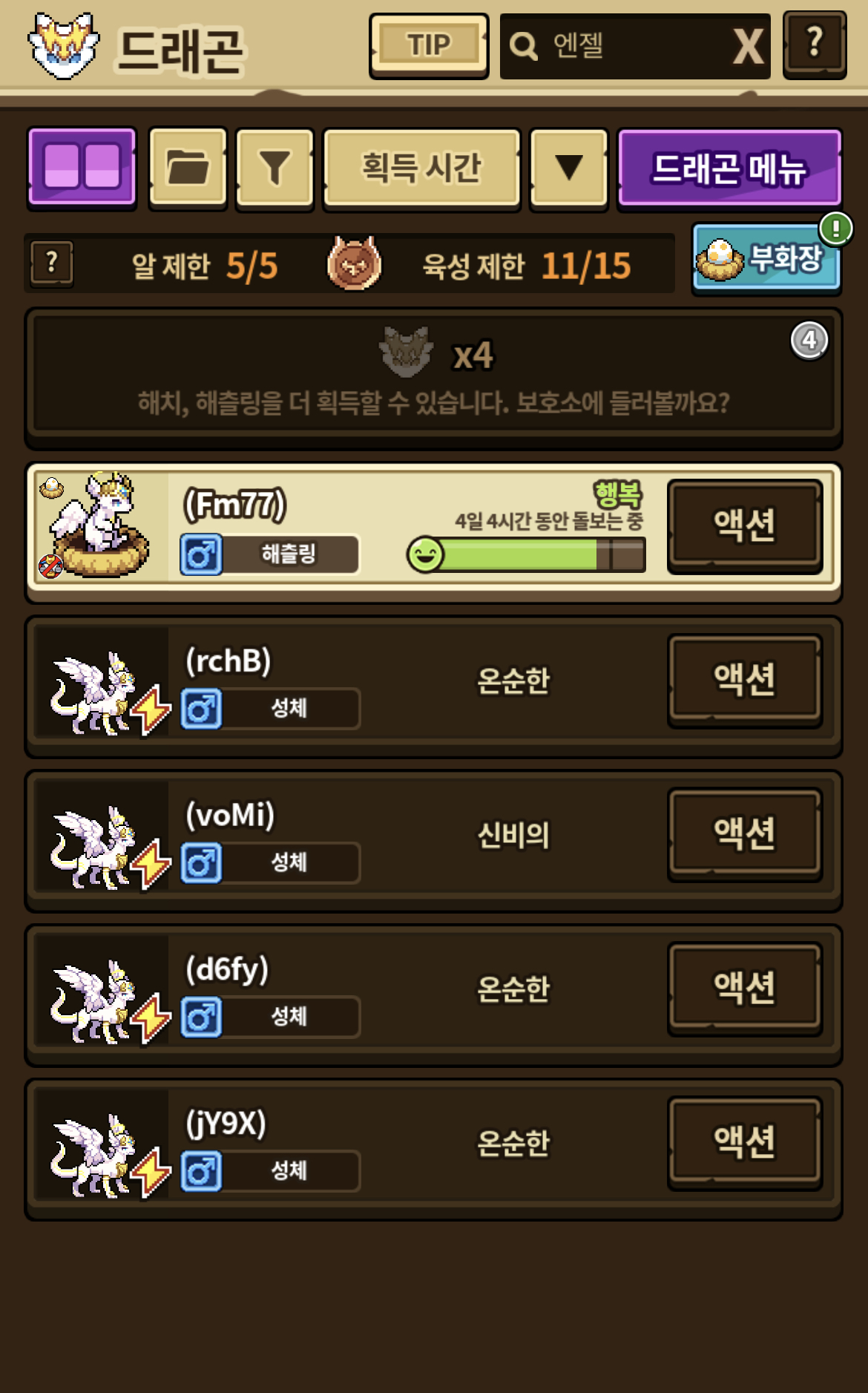The width and height of the screenshot is (868, 1393).
Task: Tap the Fm77 hatchling care progress bar
Action: click(526, 554)
